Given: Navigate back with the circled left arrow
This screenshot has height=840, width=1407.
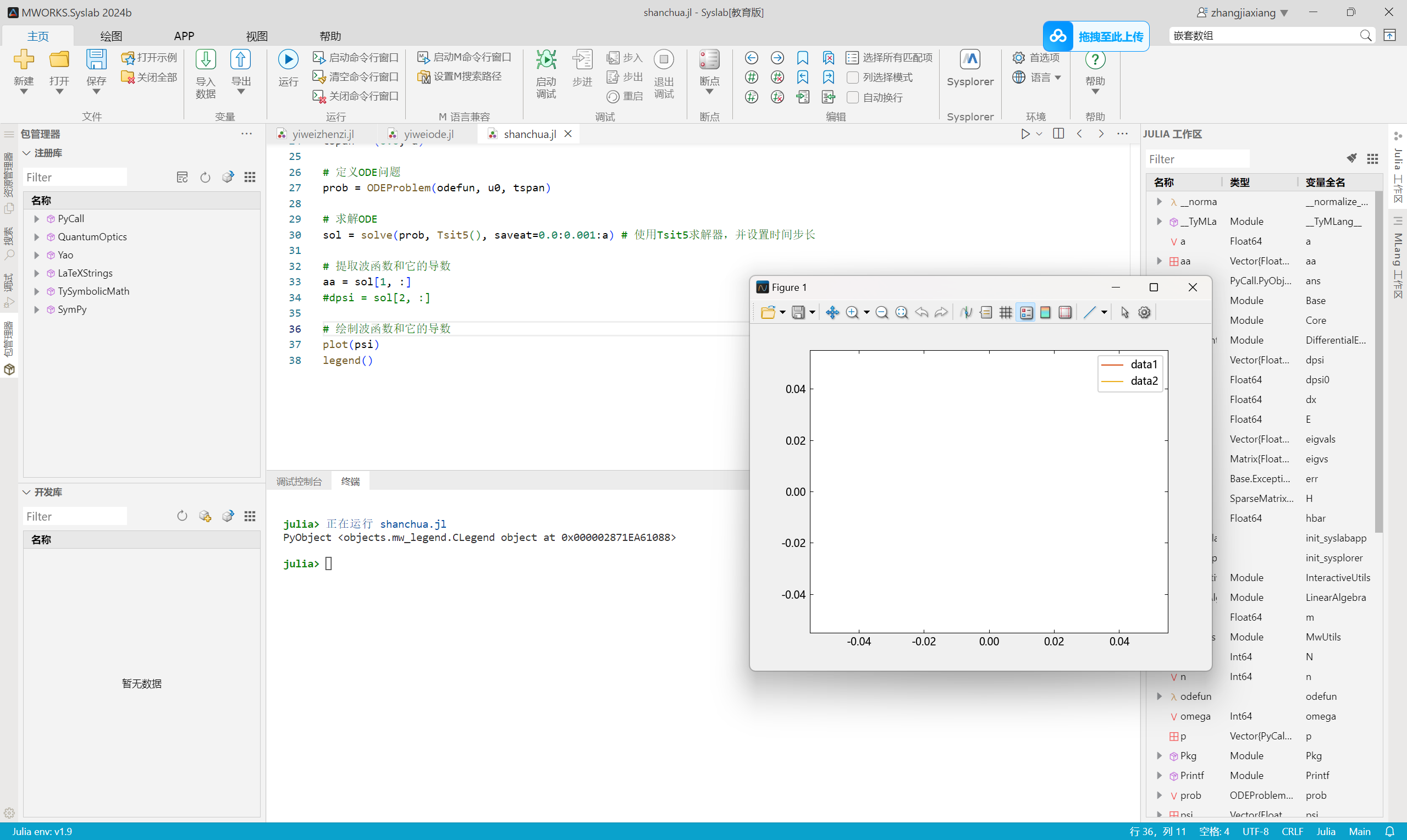Looking at the screenshot, I should pos(751,58).
